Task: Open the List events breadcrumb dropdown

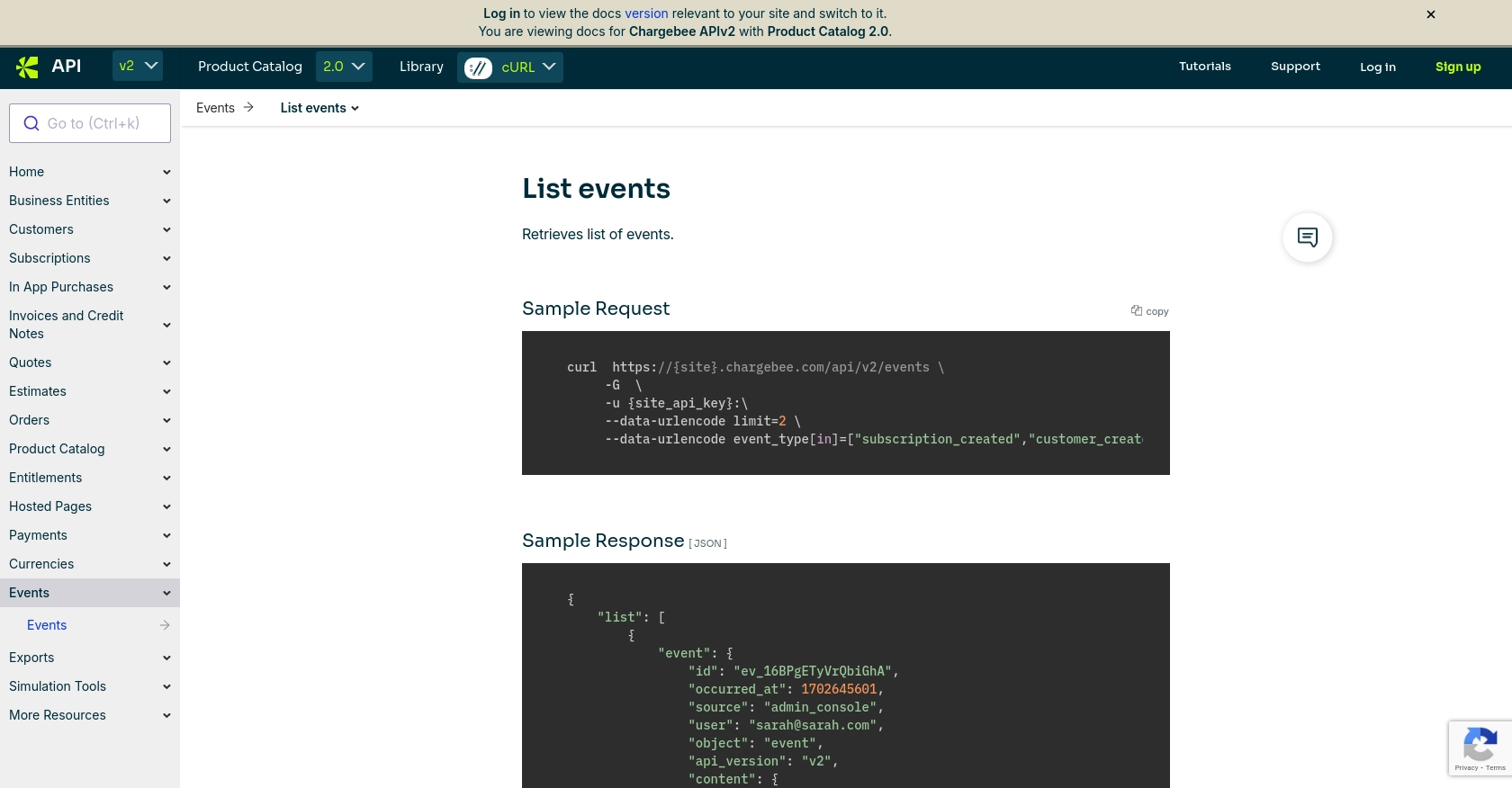Action: click(319, 108)
